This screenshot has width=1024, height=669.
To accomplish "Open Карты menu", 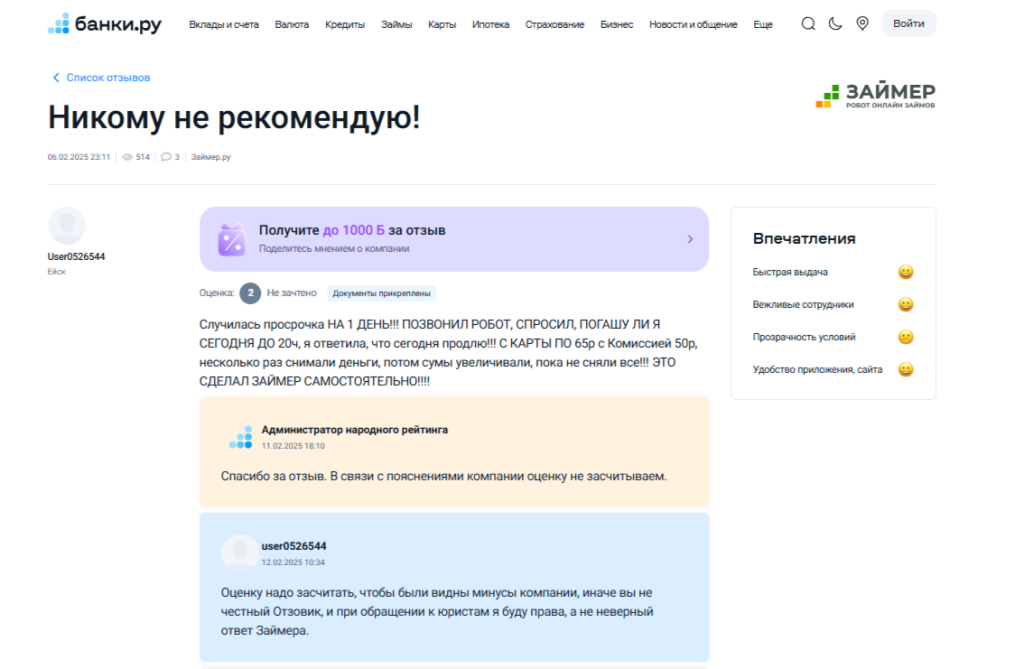I will tap(442, 24).
